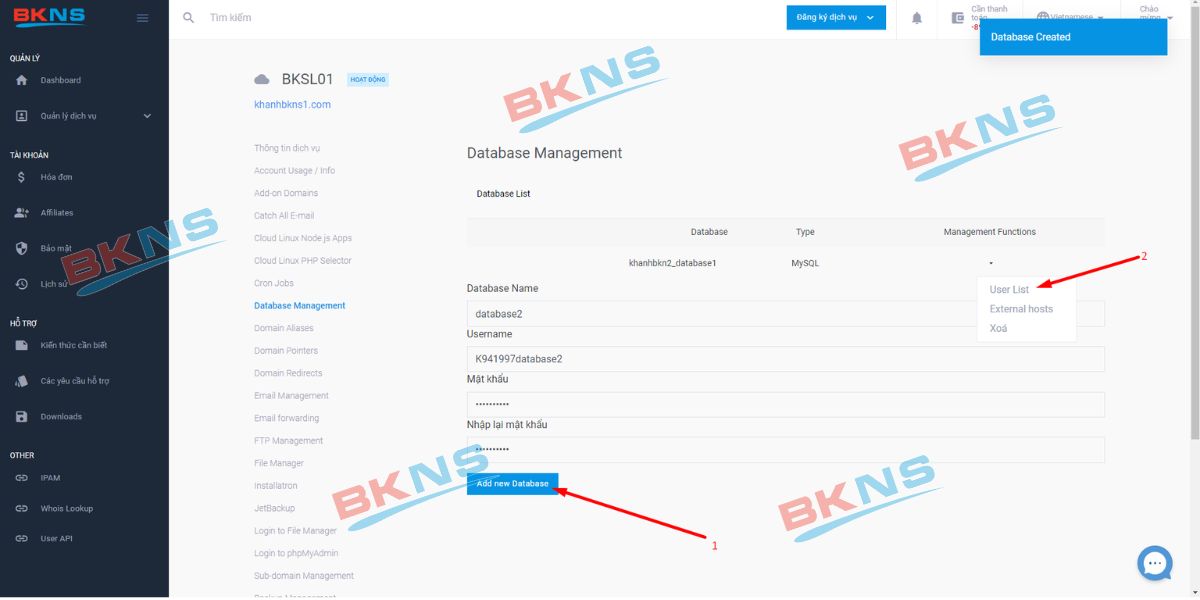
Task: Open Installatron link
Action: click(276, 486)
